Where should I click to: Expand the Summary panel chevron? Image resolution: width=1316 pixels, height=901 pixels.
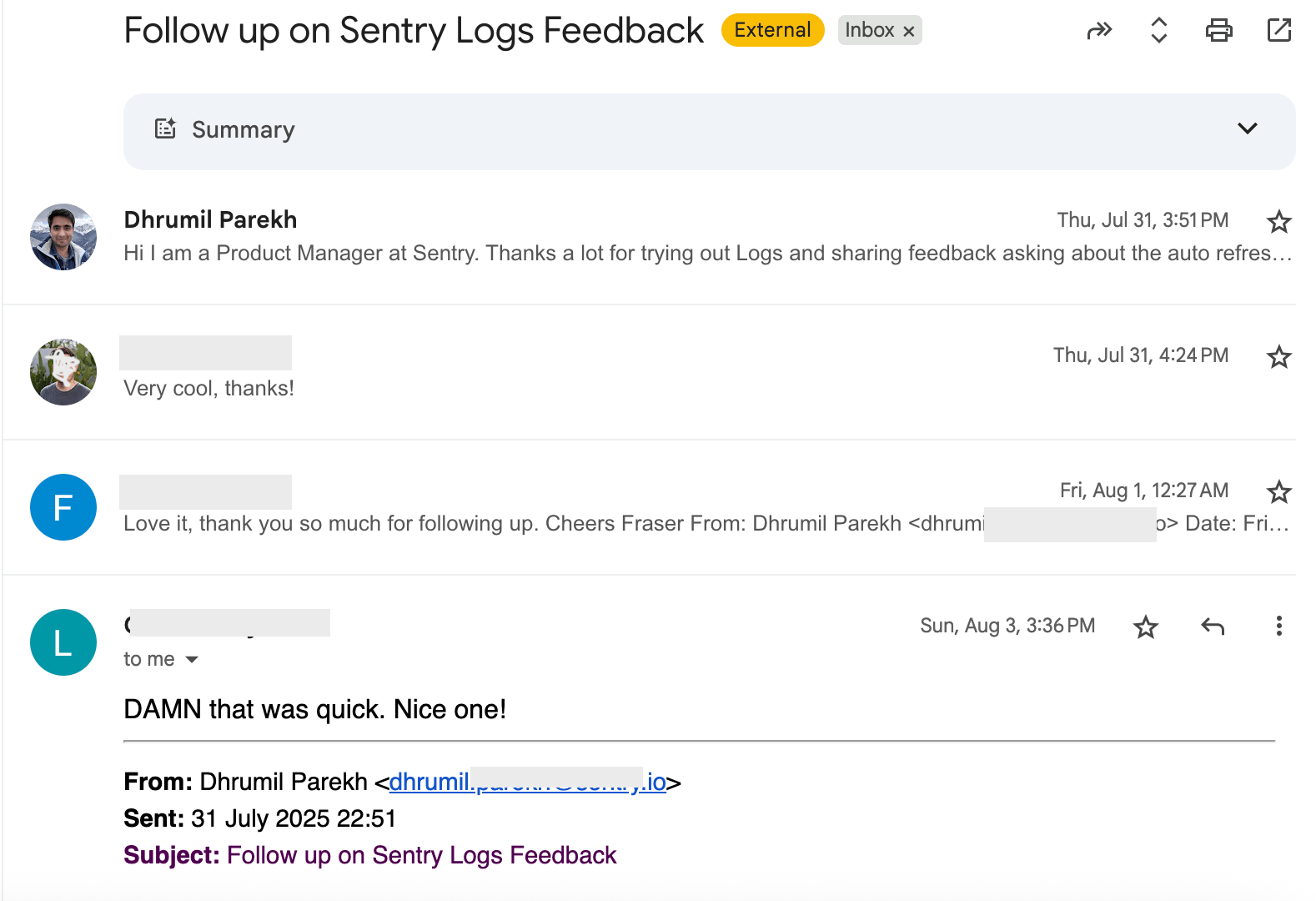(x=1247, y=128)
